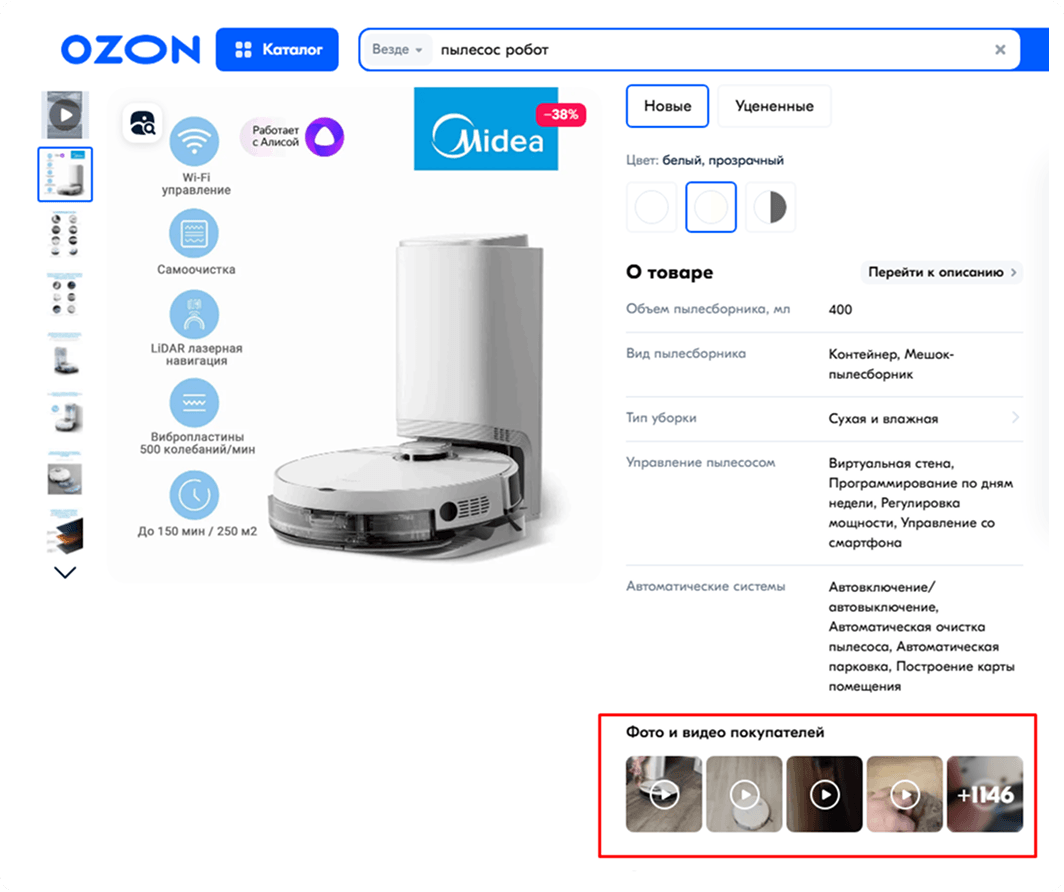Click the search box containing пылесос робот
Image resolution: width=1064 pixels, height=892 pixels.
(x=689, y=50)
